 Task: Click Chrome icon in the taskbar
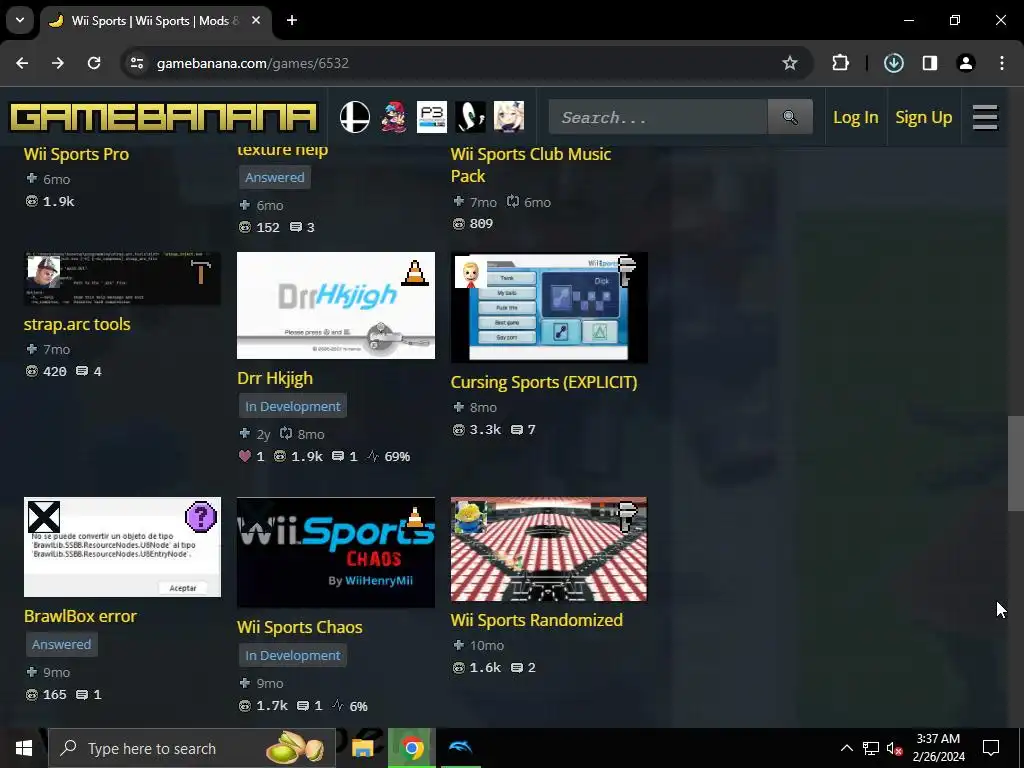click(x=411, y=748)
